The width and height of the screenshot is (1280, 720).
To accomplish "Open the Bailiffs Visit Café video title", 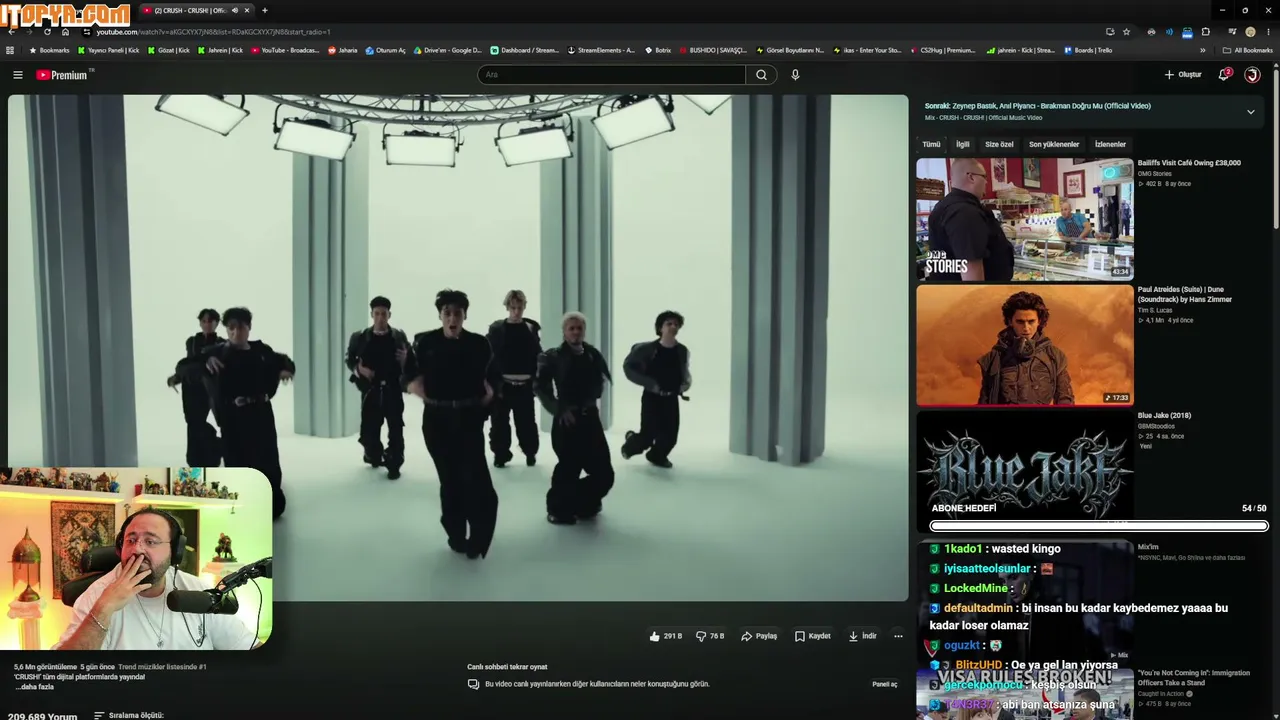I will point(1189,163).
